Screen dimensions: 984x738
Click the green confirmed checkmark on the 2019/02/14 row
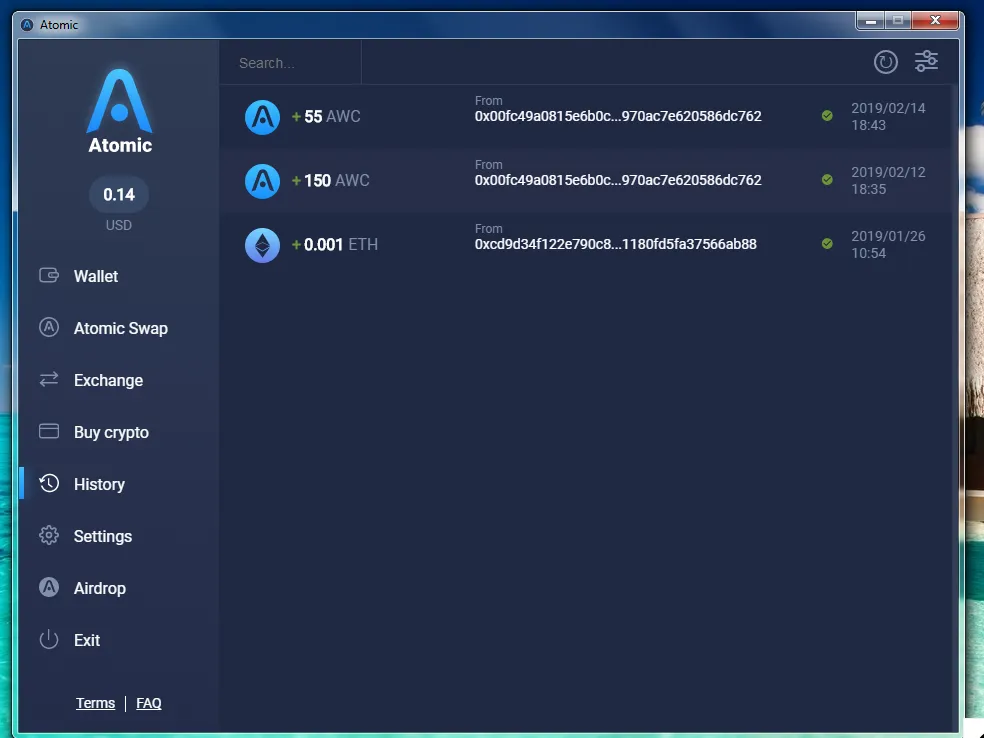click(827, 115)
